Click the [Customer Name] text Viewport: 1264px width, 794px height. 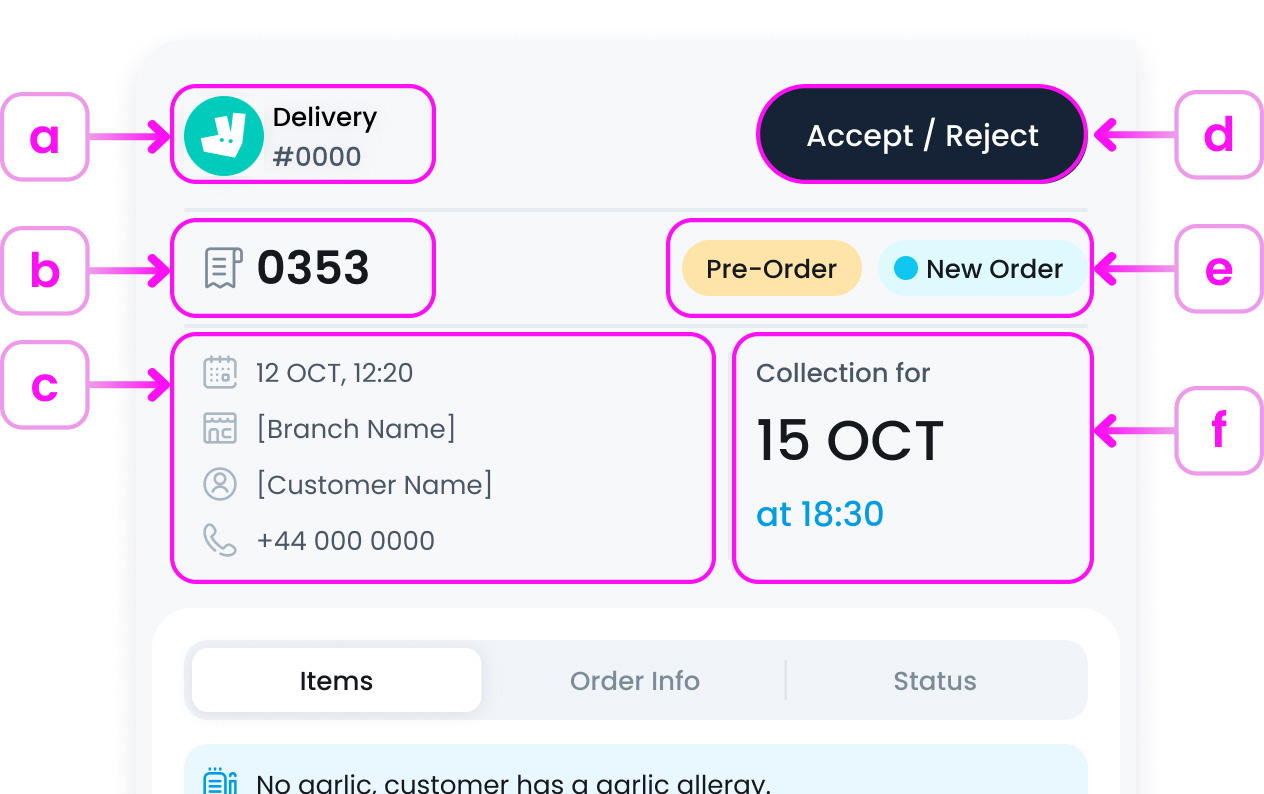[374, 485]
